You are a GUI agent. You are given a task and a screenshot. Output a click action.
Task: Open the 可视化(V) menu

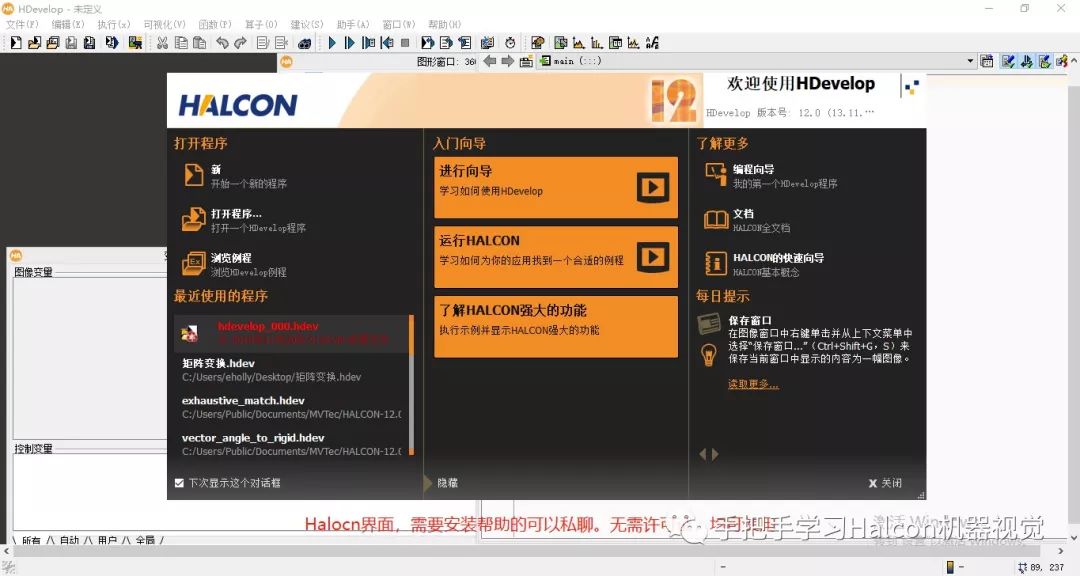click(x=165, y=24)
